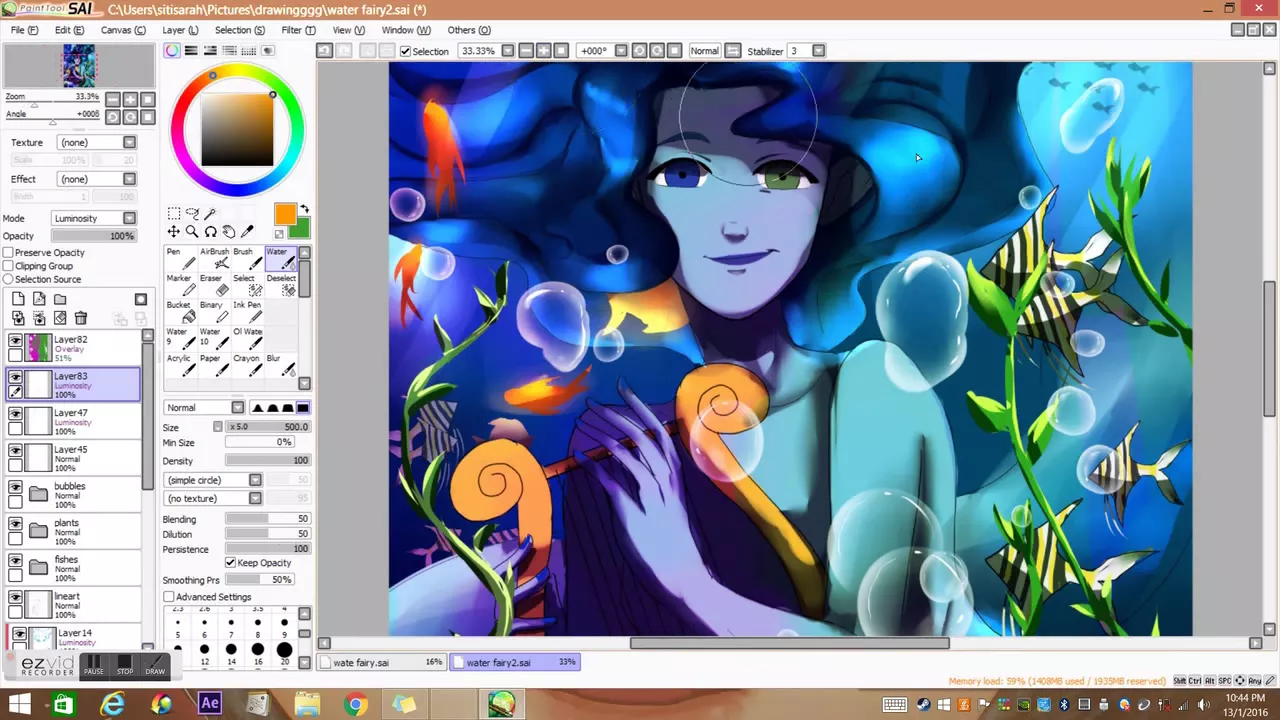Viewport: 1280px width, 720px height.
Task: Select the Blur tool
Action: pyautogui.click(x=280, y=365)
